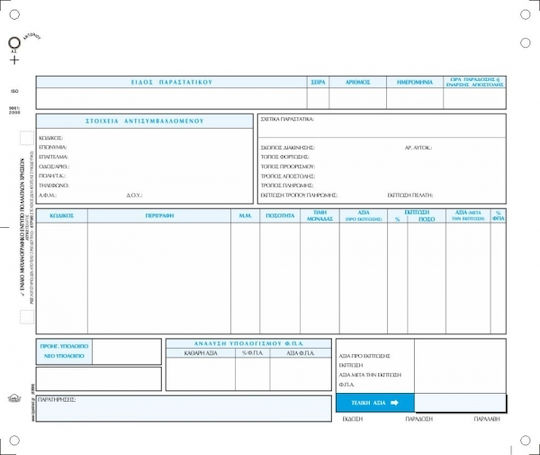Image resolution: width=540 pixels, height=455 pixels.
Task: Click the ΤΟΠΟΣ ΦΟΡΤΩΣΗΣ: label
Action: [x=285, y=157]
